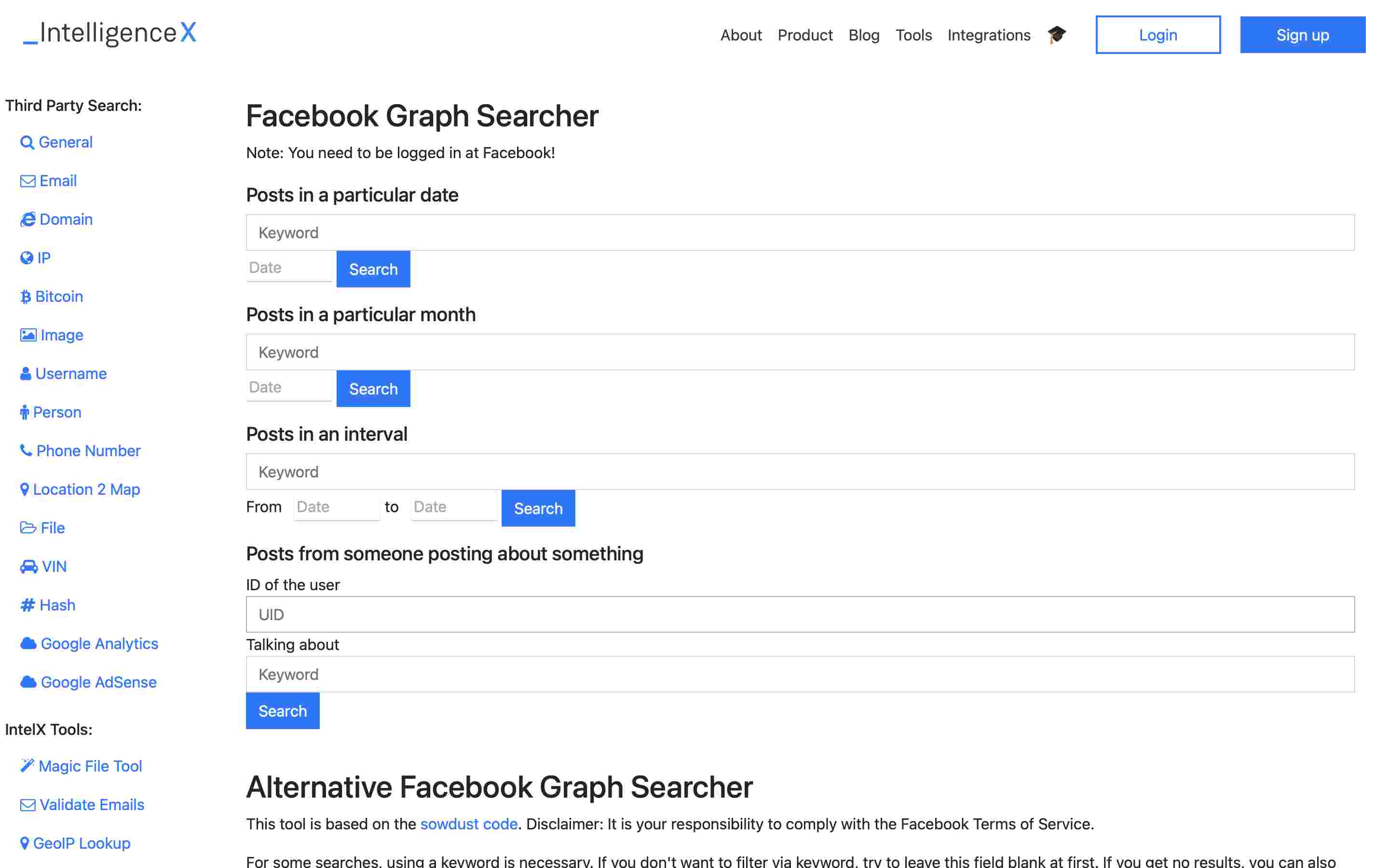Viewport: 1389px width, 868px height.
Task: Select the Image search option
Action: coord(60,335)
